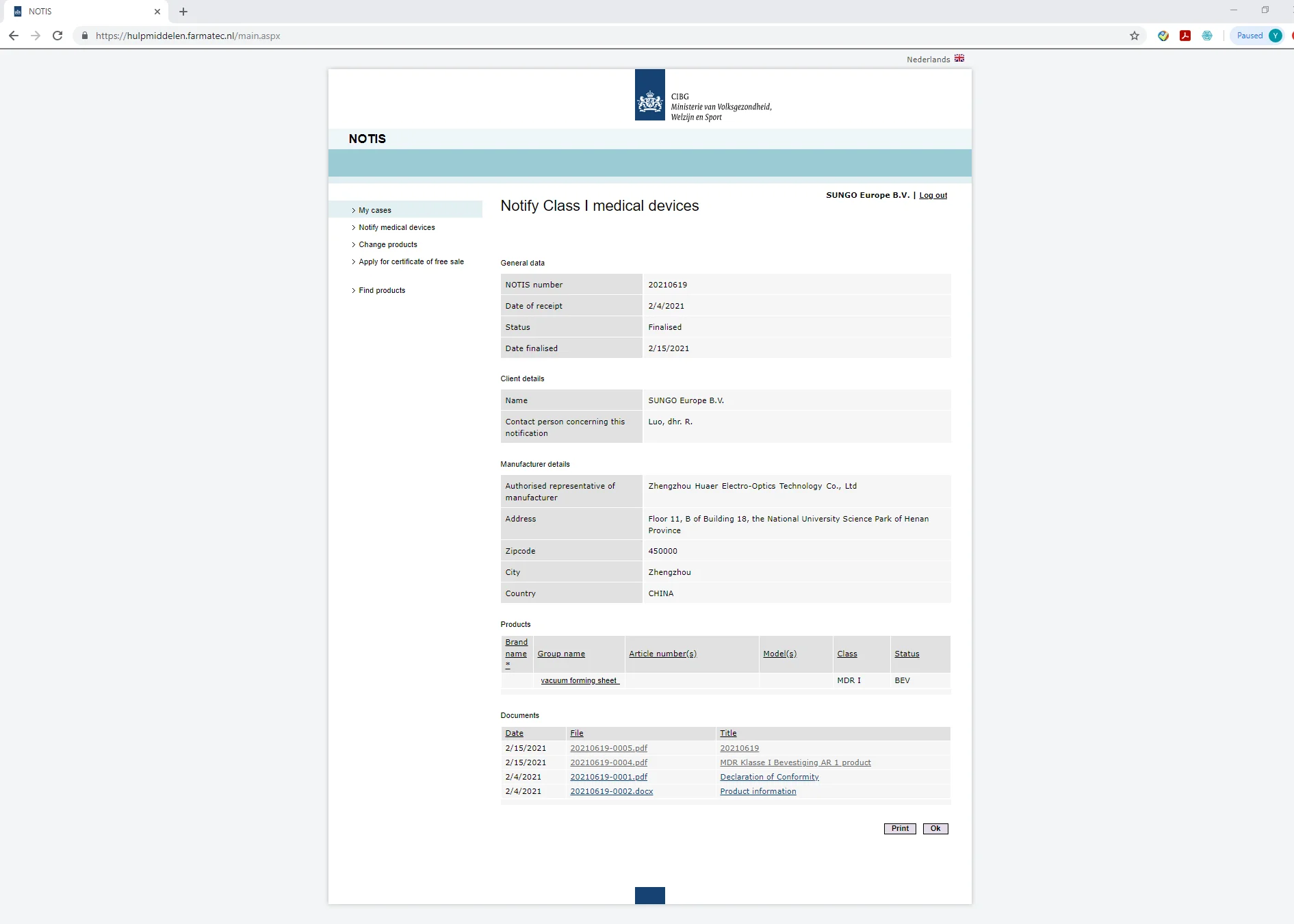Click the CIBG ministry logo

(649, 95)
